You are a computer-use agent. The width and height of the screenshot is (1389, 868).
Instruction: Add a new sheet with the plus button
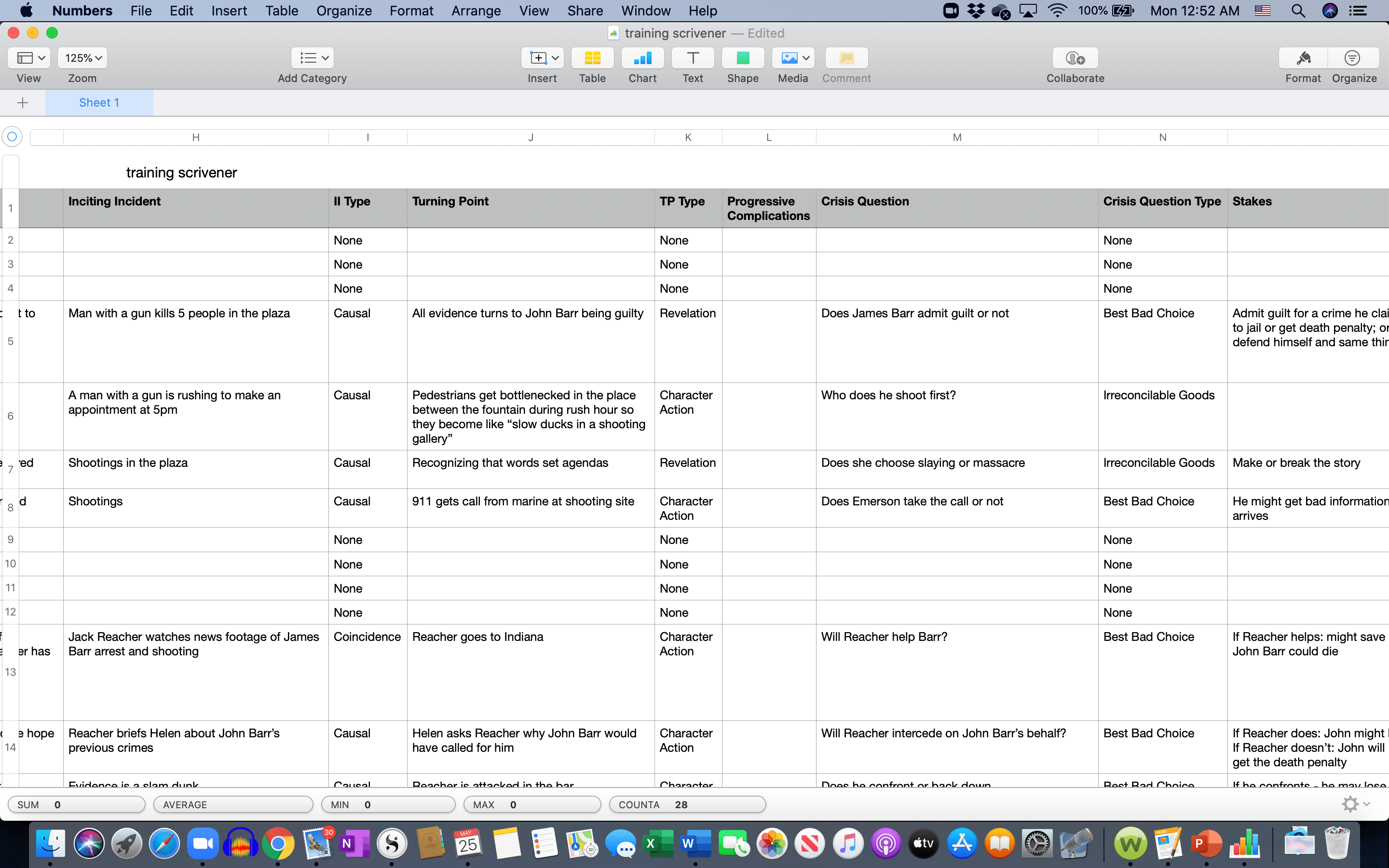point(23,103)
